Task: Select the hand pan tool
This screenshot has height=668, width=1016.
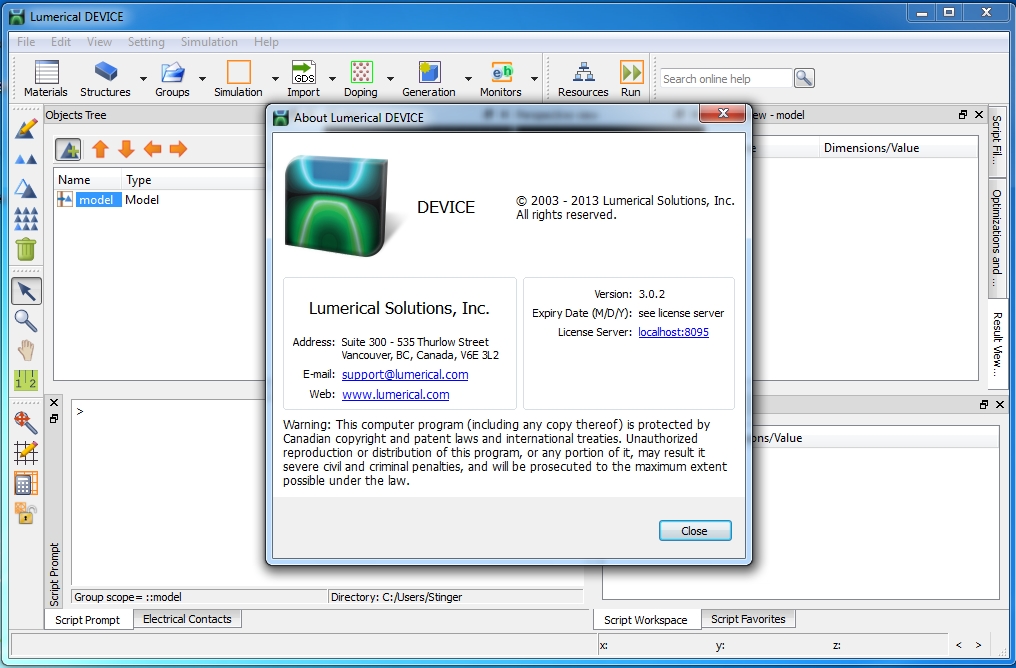Action: click(x=26, y=351)
